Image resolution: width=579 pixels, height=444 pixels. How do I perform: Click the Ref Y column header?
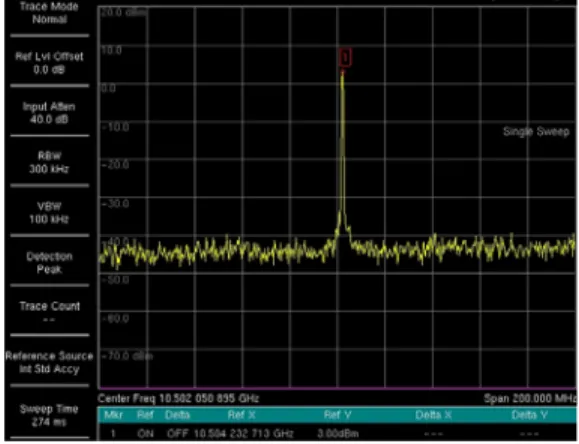(x=338, y=415)
